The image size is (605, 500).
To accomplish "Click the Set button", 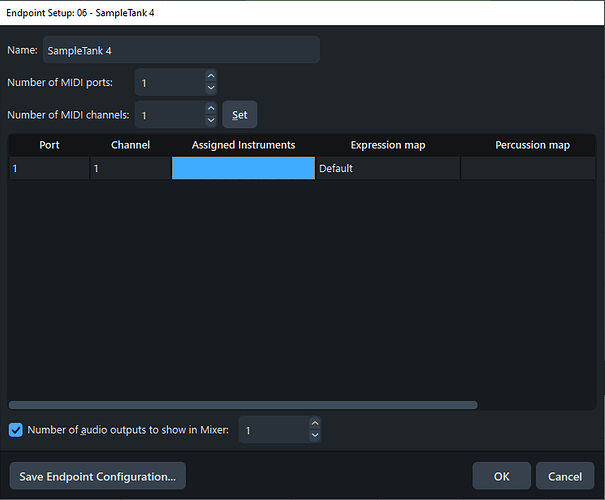I will (x=240, y=115).
